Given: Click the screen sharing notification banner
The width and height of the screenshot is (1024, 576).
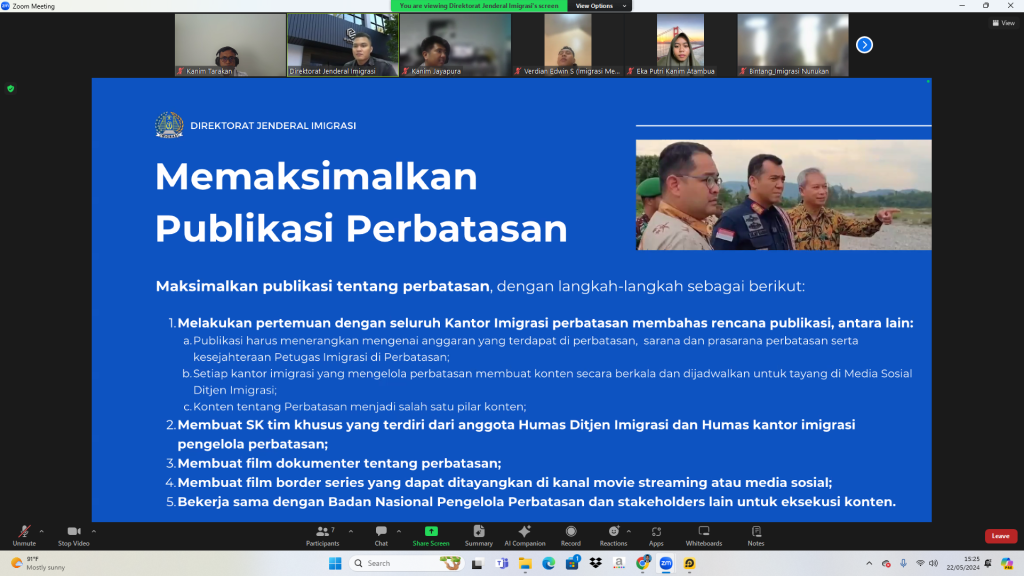Looking at the screenshot, I should (479, 6).
